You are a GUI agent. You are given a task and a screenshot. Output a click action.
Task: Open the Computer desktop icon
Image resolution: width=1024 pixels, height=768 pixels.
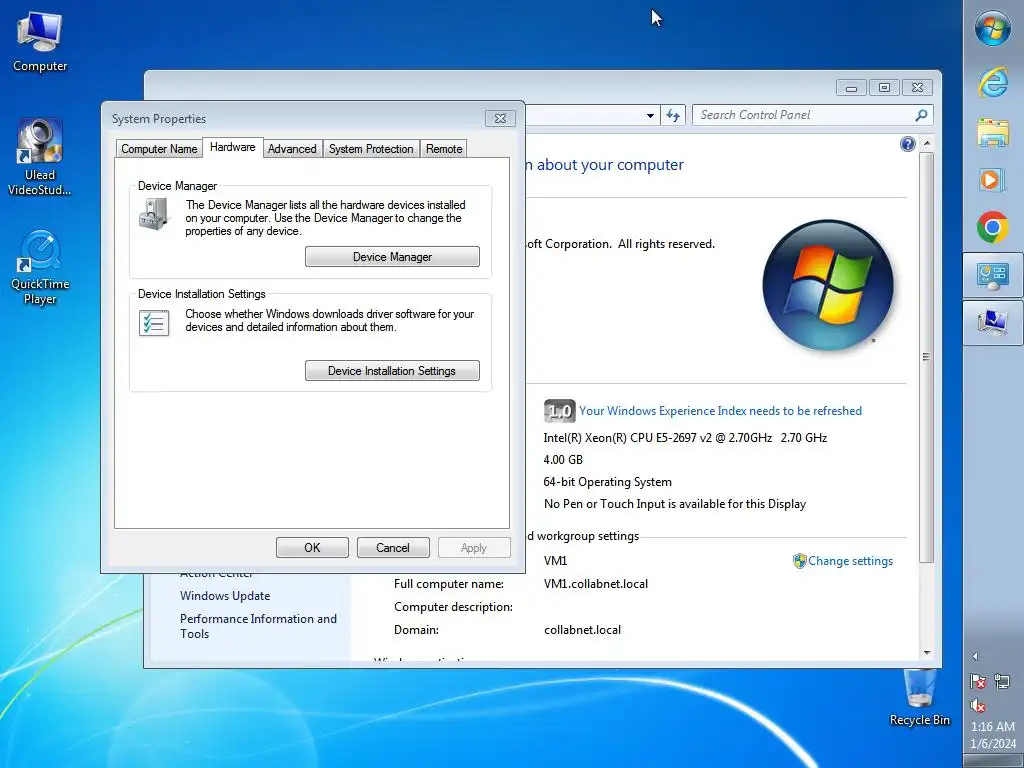point(40,40)
